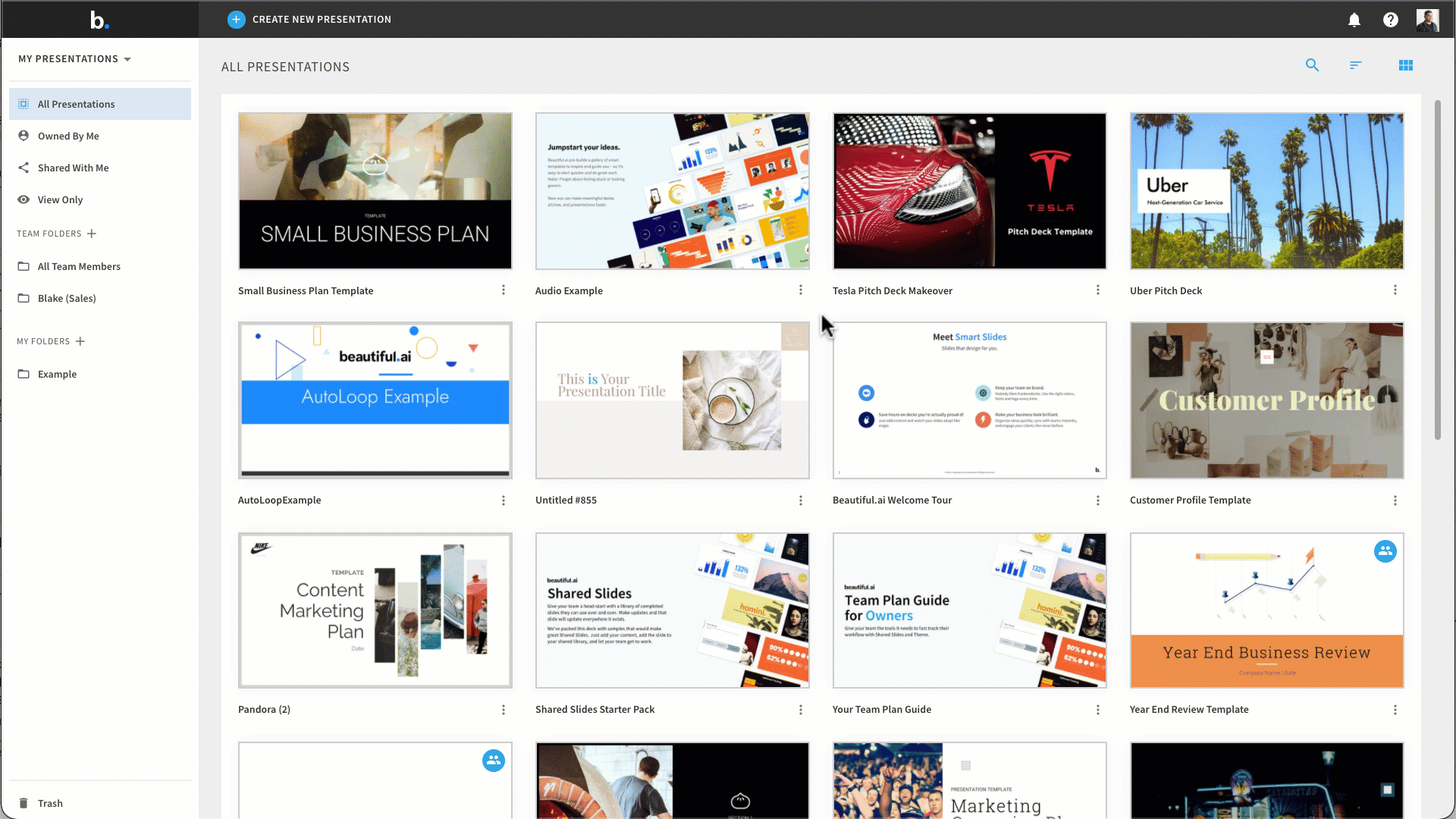
Task: Open the help question mark icon
Action: point(1390,20)
